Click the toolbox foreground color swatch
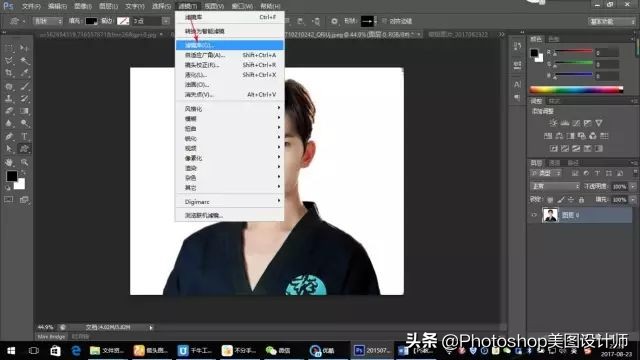This screenshot has width=640, height=360. pyautogui.click(x=12, y=176)
